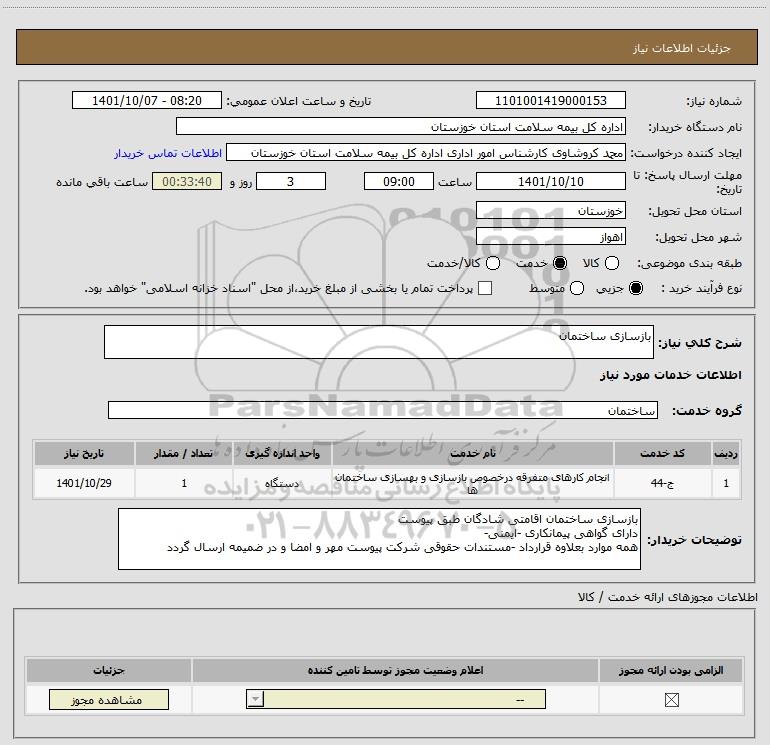This screenshot has height=745, width=770.
Task: Click the service name cell انجام کارهای متفرقه
Action: [x=472, y=483]
